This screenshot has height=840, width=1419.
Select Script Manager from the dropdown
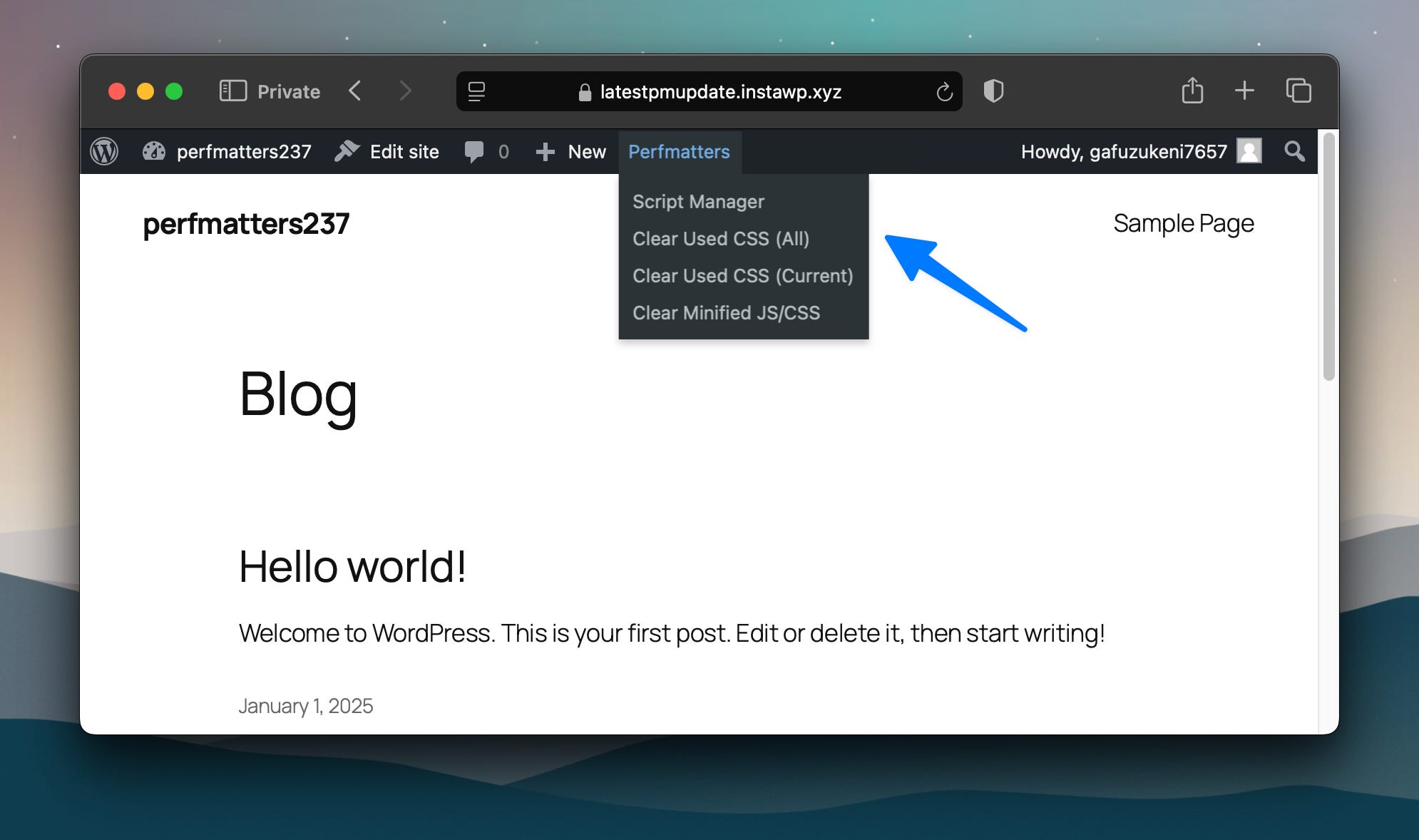click(x=698, y=202)
